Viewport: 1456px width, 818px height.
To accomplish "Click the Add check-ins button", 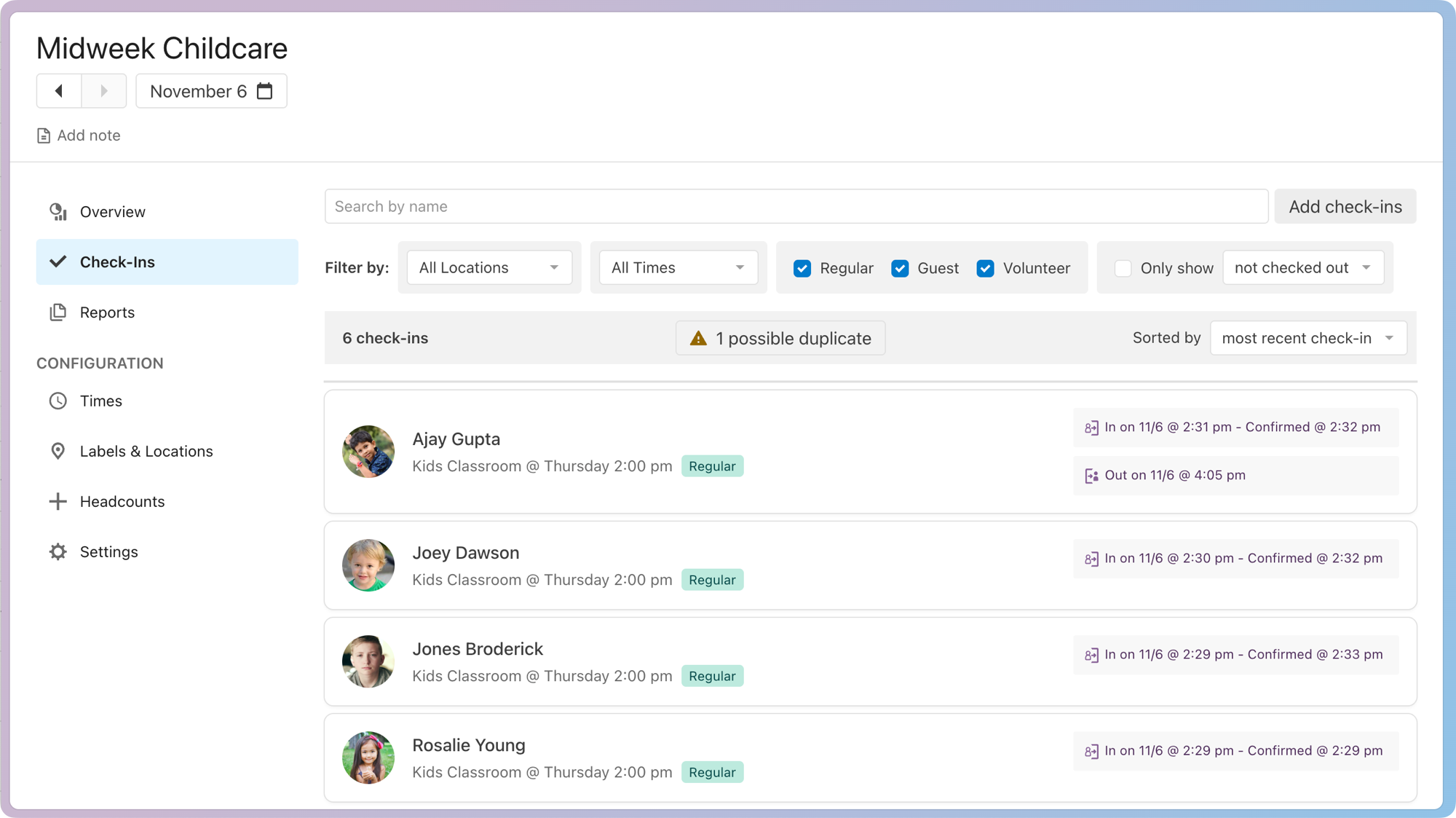I will coord(1345,207).
